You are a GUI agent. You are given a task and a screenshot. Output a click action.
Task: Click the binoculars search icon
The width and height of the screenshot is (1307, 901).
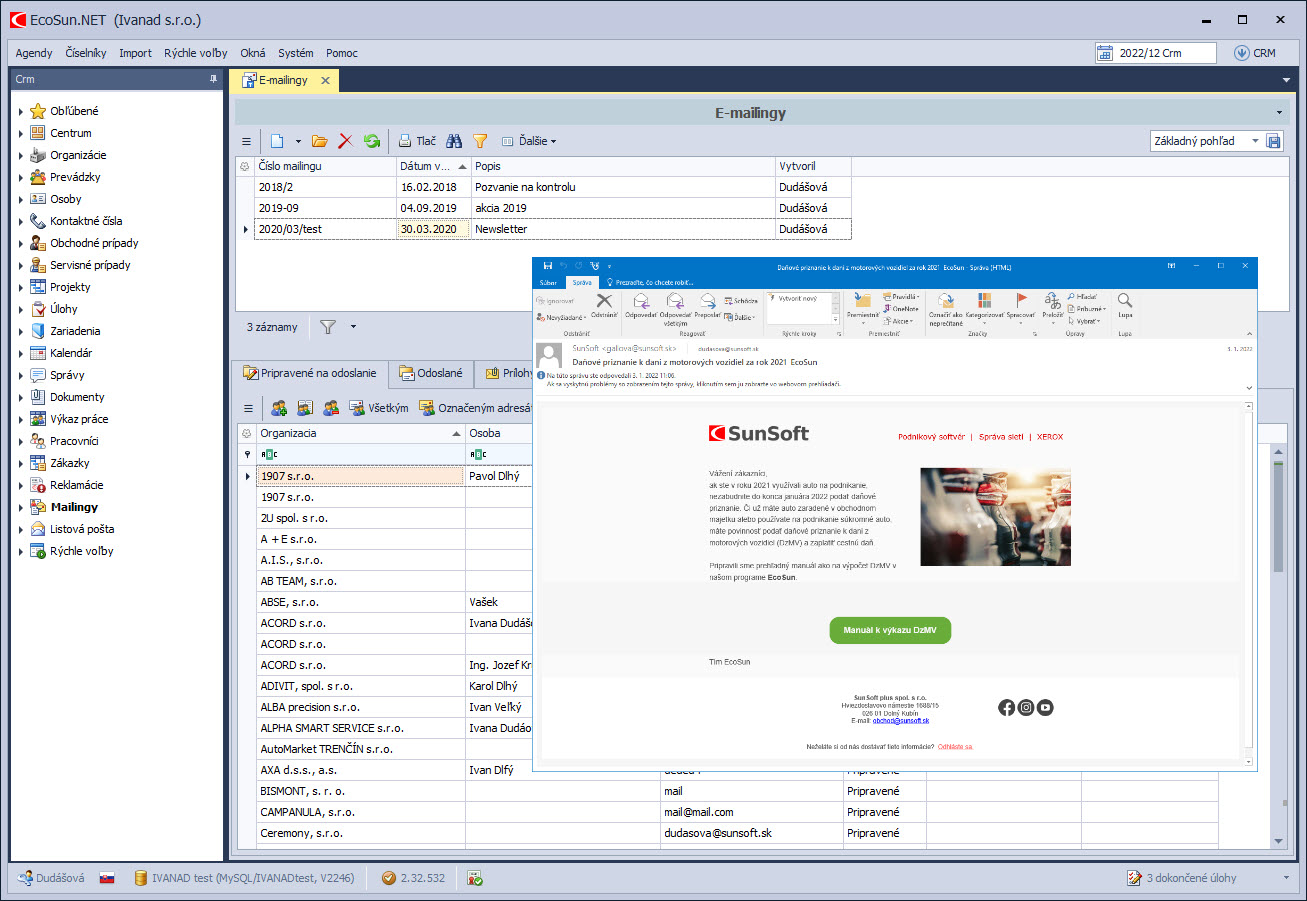[x=454, y=141]
